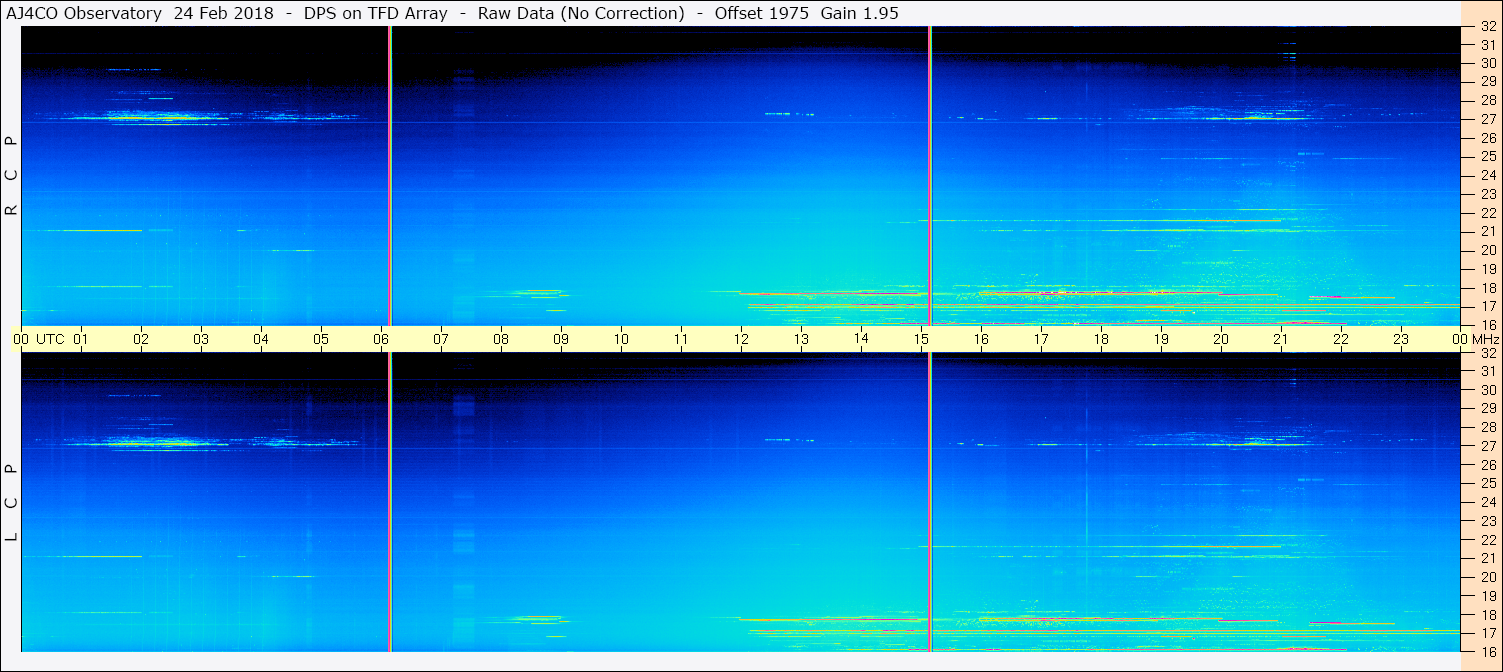
Task: Click the 18 hour tick on time axis
Action: pos(1101,339)
